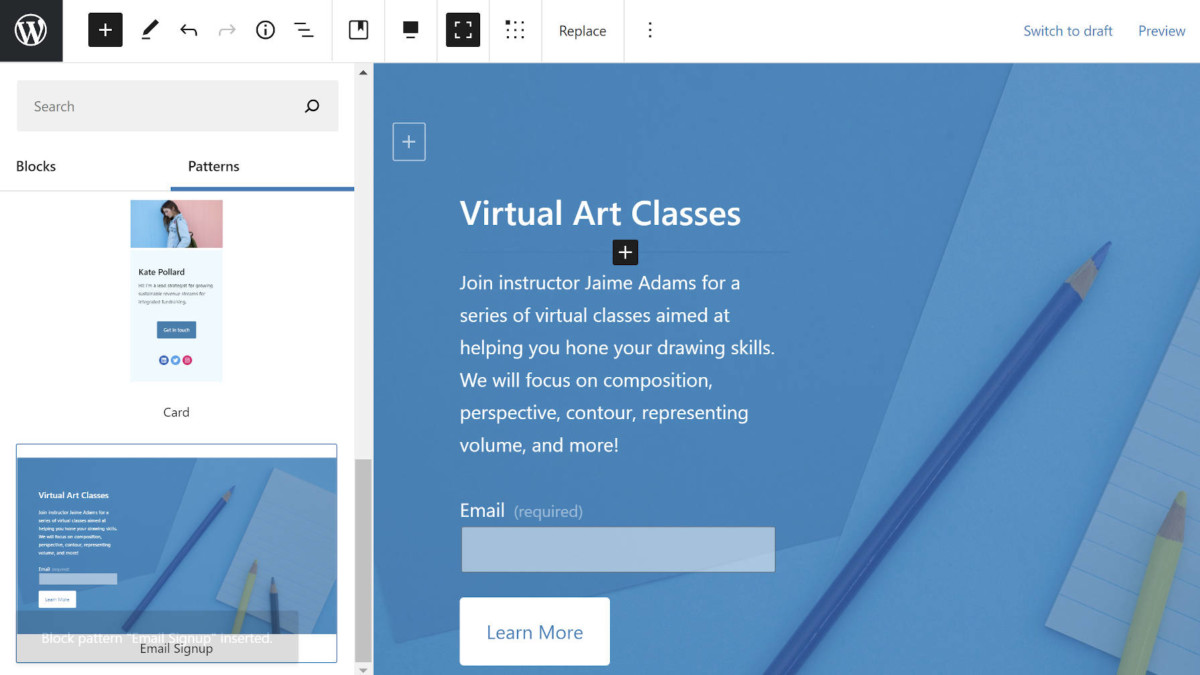Switch to the Blocks tab

click(x=36, y=166)
